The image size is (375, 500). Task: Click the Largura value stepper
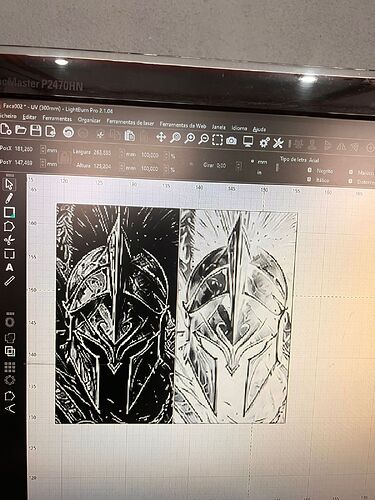tap(122, 154)
